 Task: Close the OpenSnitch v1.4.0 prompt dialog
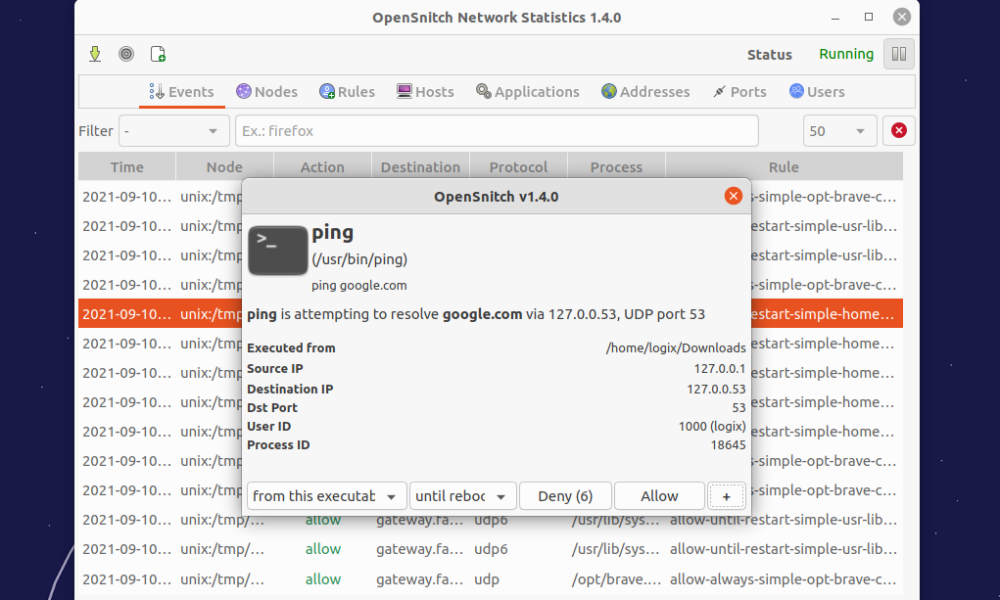click(733, 196)
